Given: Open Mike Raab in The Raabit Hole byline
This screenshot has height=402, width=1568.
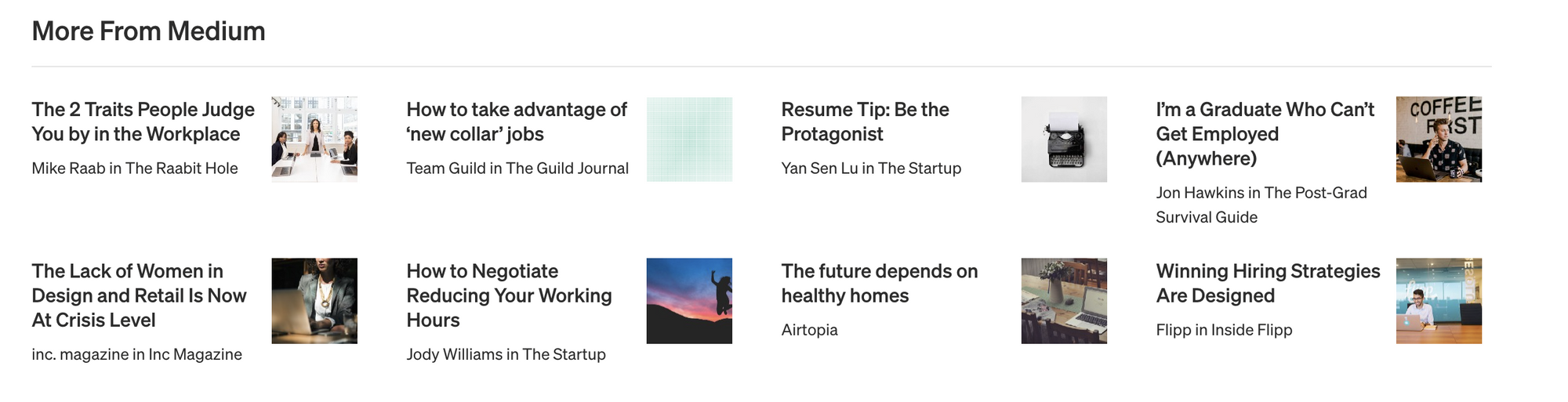Looking at the screenshot, I should click(x=135, y=168).
